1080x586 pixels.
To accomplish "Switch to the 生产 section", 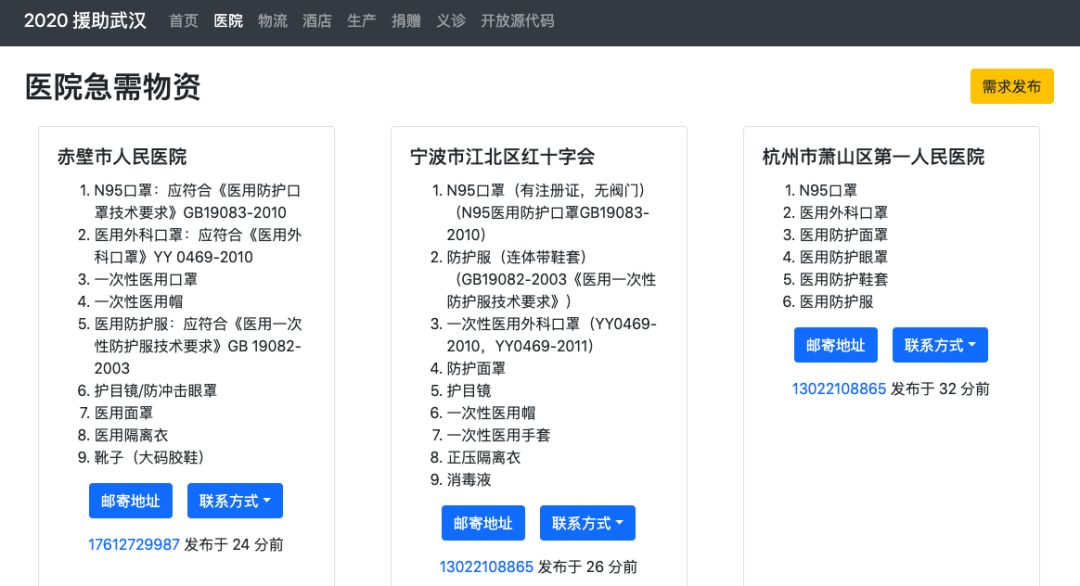I will coord(360,20).
